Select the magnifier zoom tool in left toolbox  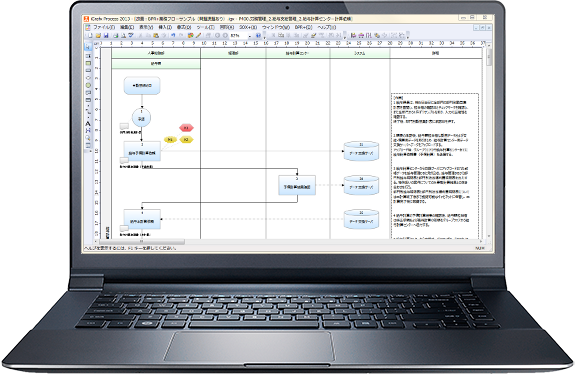88,138
